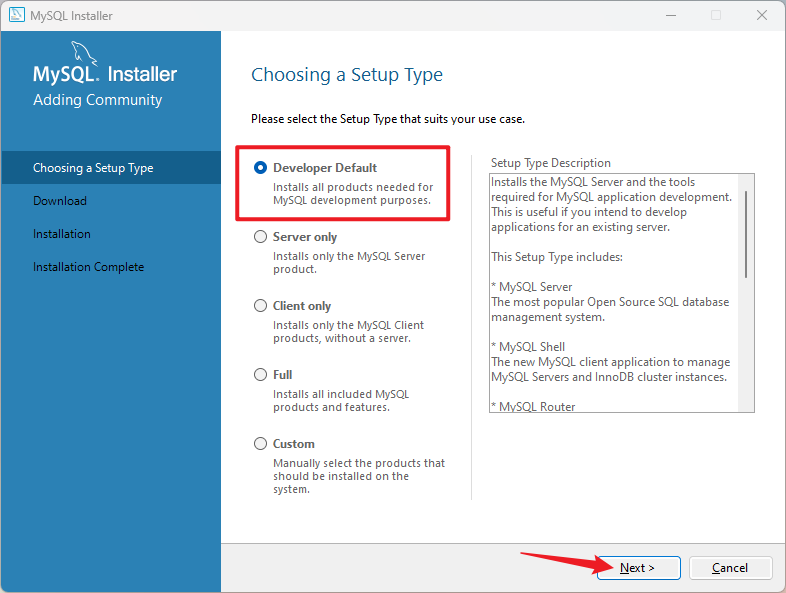Click the Adding Community subtitle text

tap(97, 100)
